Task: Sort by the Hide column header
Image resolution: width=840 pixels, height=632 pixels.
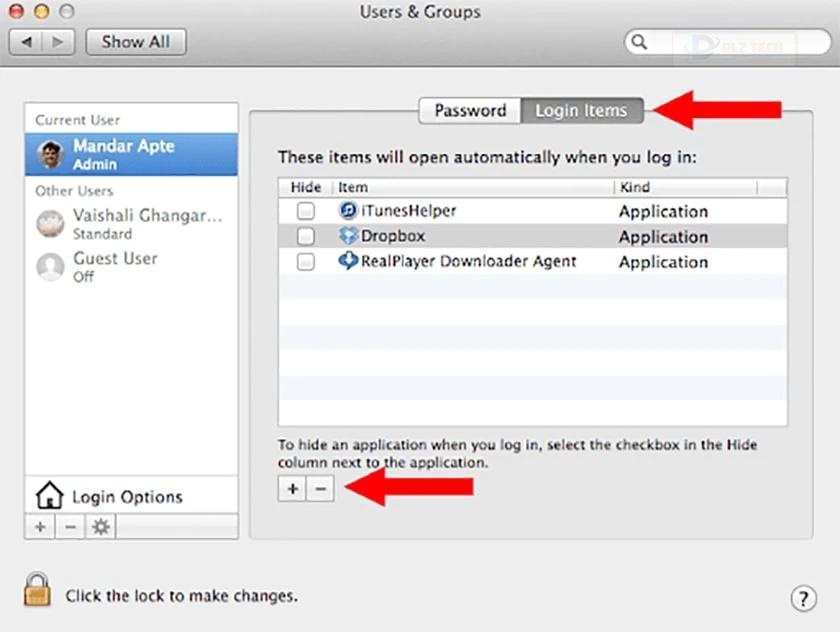Action: tap(305, 187)
